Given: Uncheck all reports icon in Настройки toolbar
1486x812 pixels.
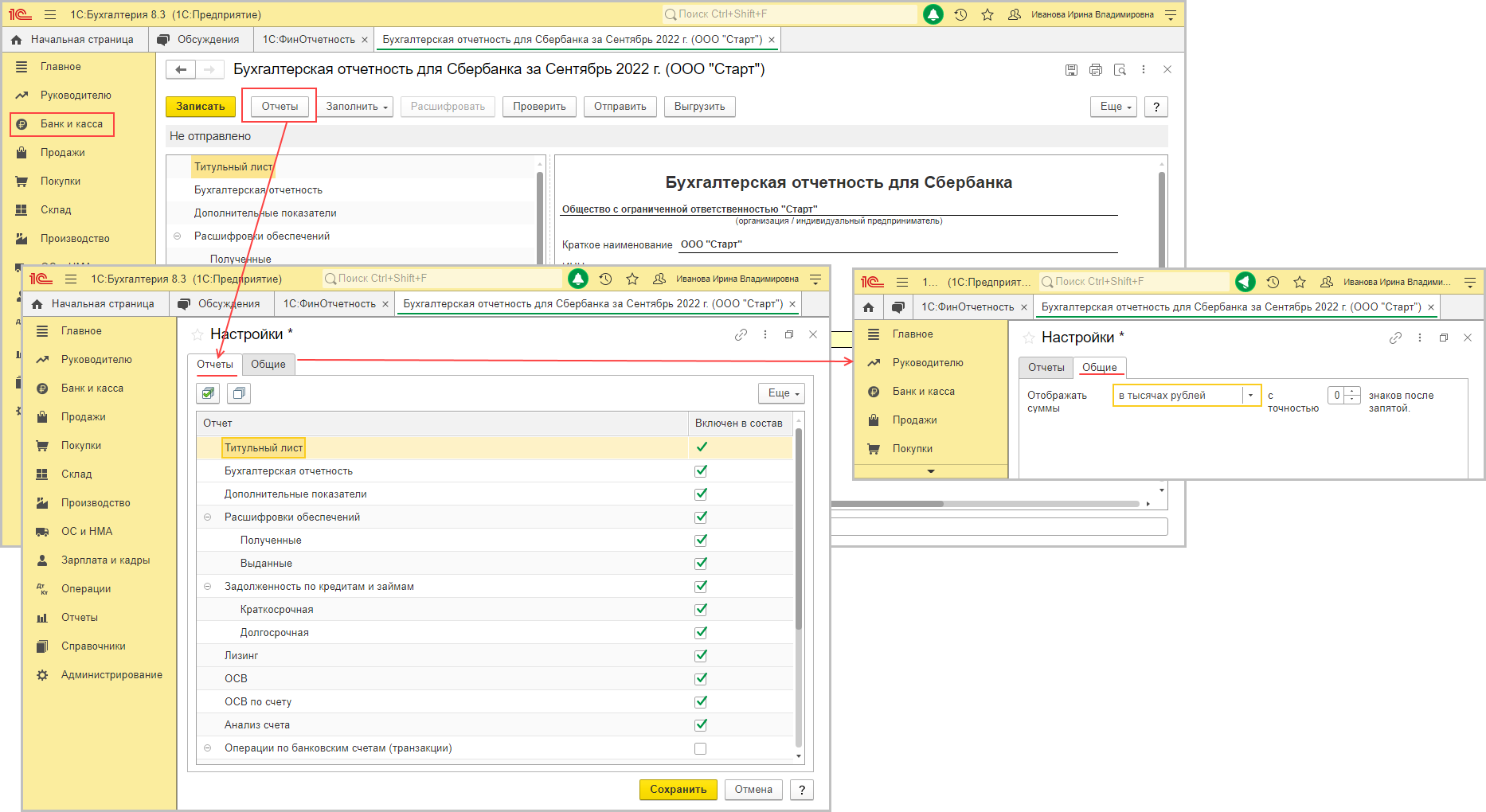Looking at the screenshot, I should (x=239, y=393).
